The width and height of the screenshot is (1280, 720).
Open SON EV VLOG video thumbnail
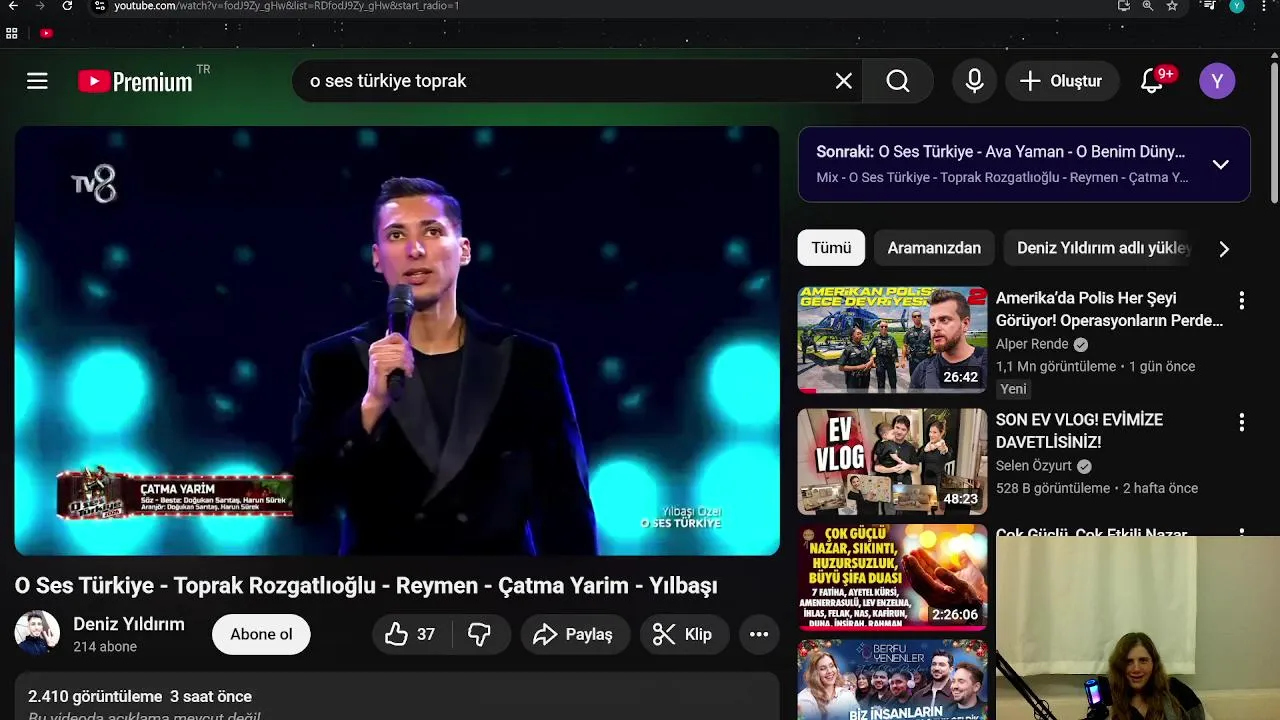[892, 461]
